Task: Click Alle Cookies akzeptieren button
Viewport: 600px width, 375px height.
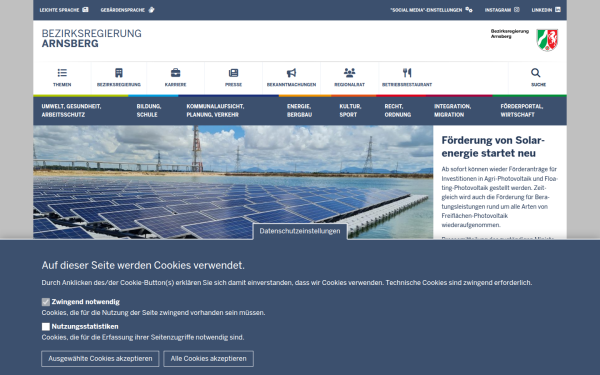Action: tap(209, 359)
